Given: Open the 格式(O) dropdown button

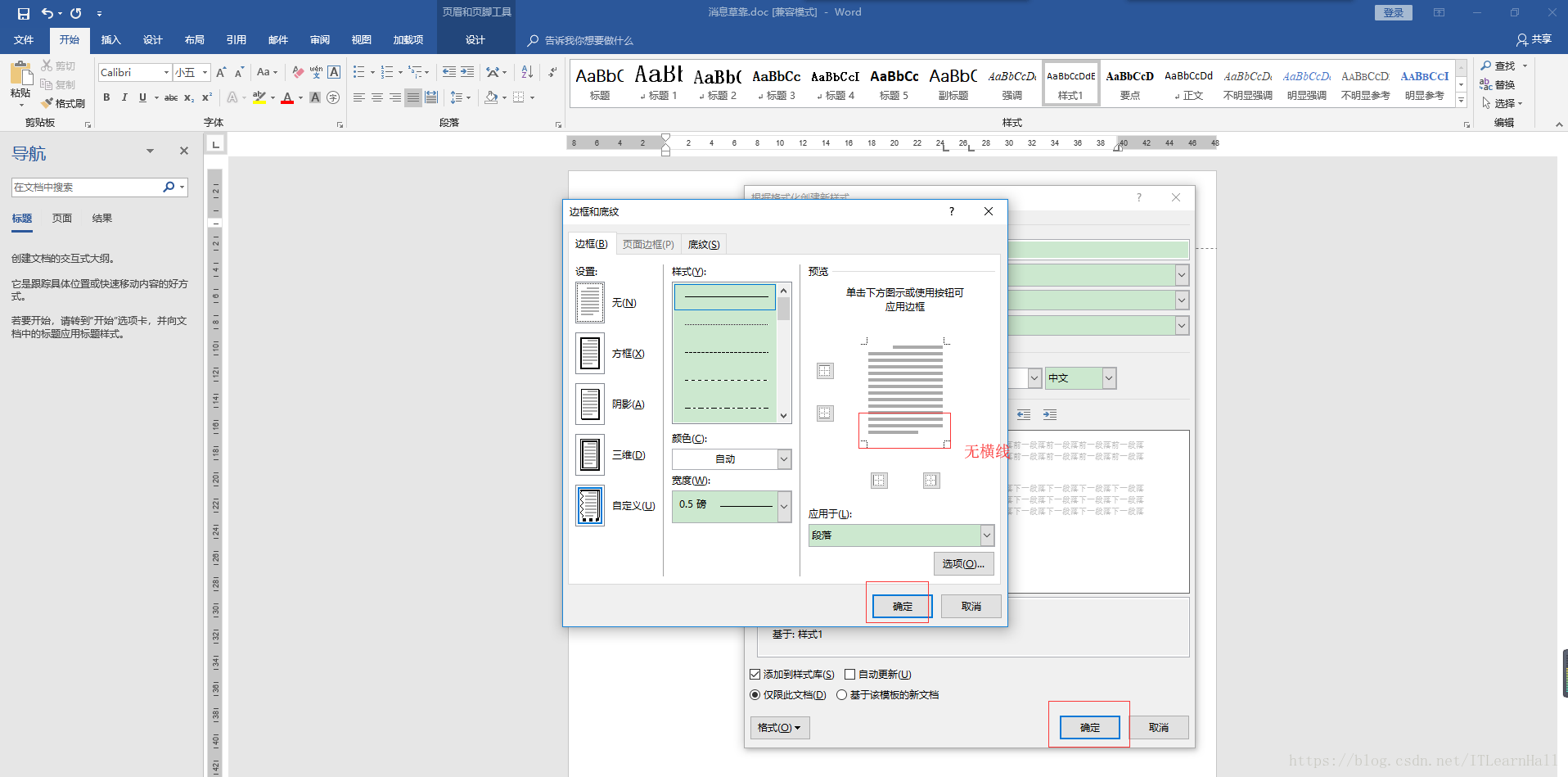Looking at the screenshot, I should pyautogui.click(x=780, y=728).
